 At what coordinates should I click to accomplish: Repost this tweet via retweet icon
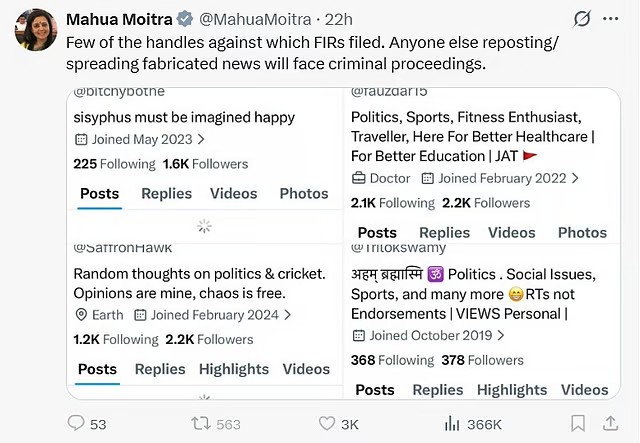click(201, 424)
